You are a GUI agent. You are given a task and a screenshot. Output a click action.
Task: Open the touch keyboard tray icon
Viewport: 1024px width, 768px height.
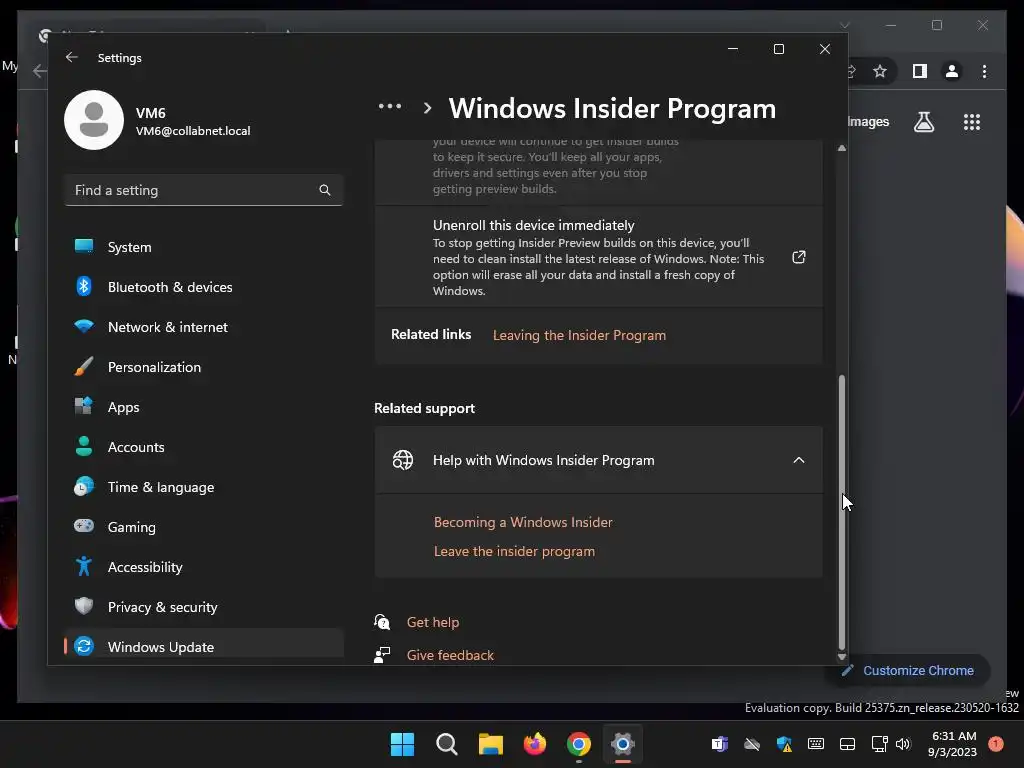(816, 744)
